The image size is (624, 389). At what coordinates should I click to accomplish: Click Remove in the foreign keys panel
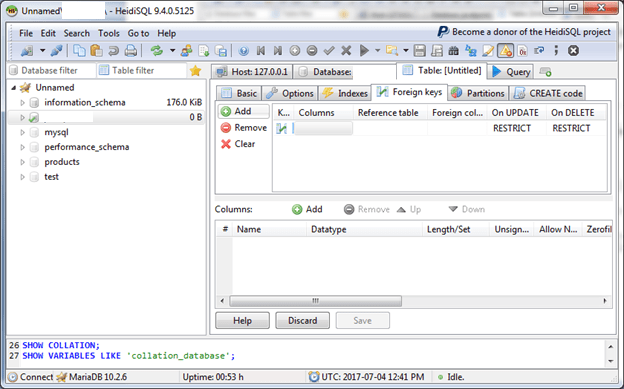244,128
